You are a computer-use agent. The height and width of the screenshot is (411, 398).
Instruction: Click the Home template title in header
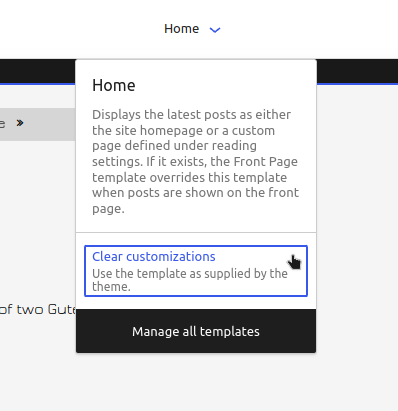click(181, 29)
